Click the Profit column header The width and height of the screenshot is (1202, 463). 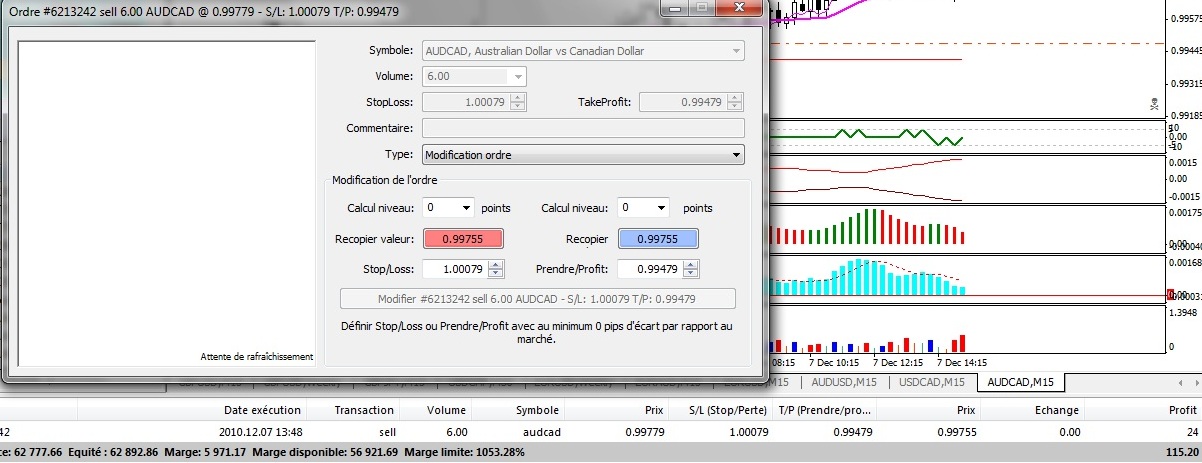[1181, 410]
